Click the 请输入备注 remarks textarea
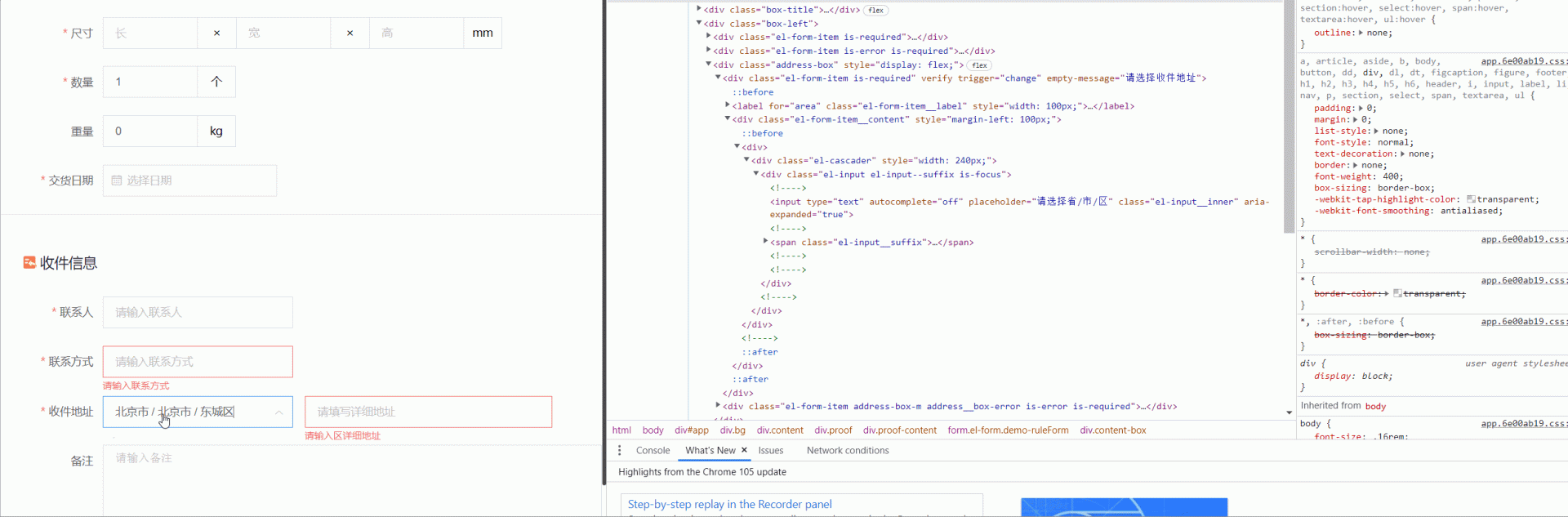1568x517 pixels. tap(353, 480)
